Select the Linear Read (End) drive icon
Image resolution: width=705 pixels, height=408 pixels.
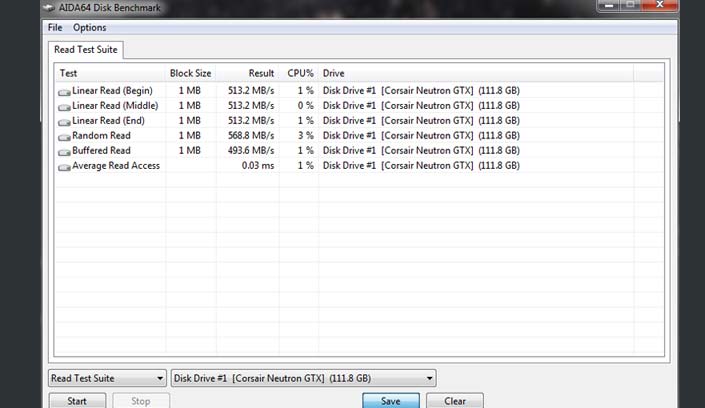(x=65, y=121)
